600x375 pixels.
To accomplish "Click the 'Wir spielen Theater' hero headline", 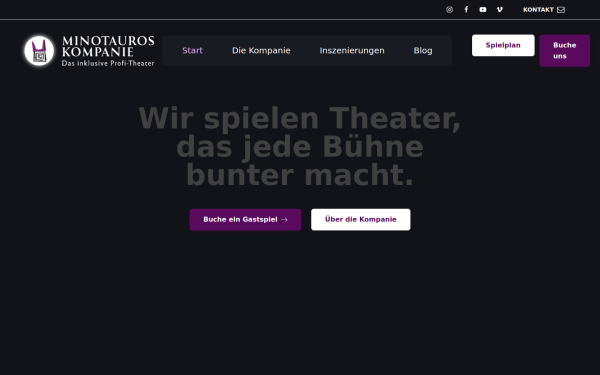I will click(300, 147).
